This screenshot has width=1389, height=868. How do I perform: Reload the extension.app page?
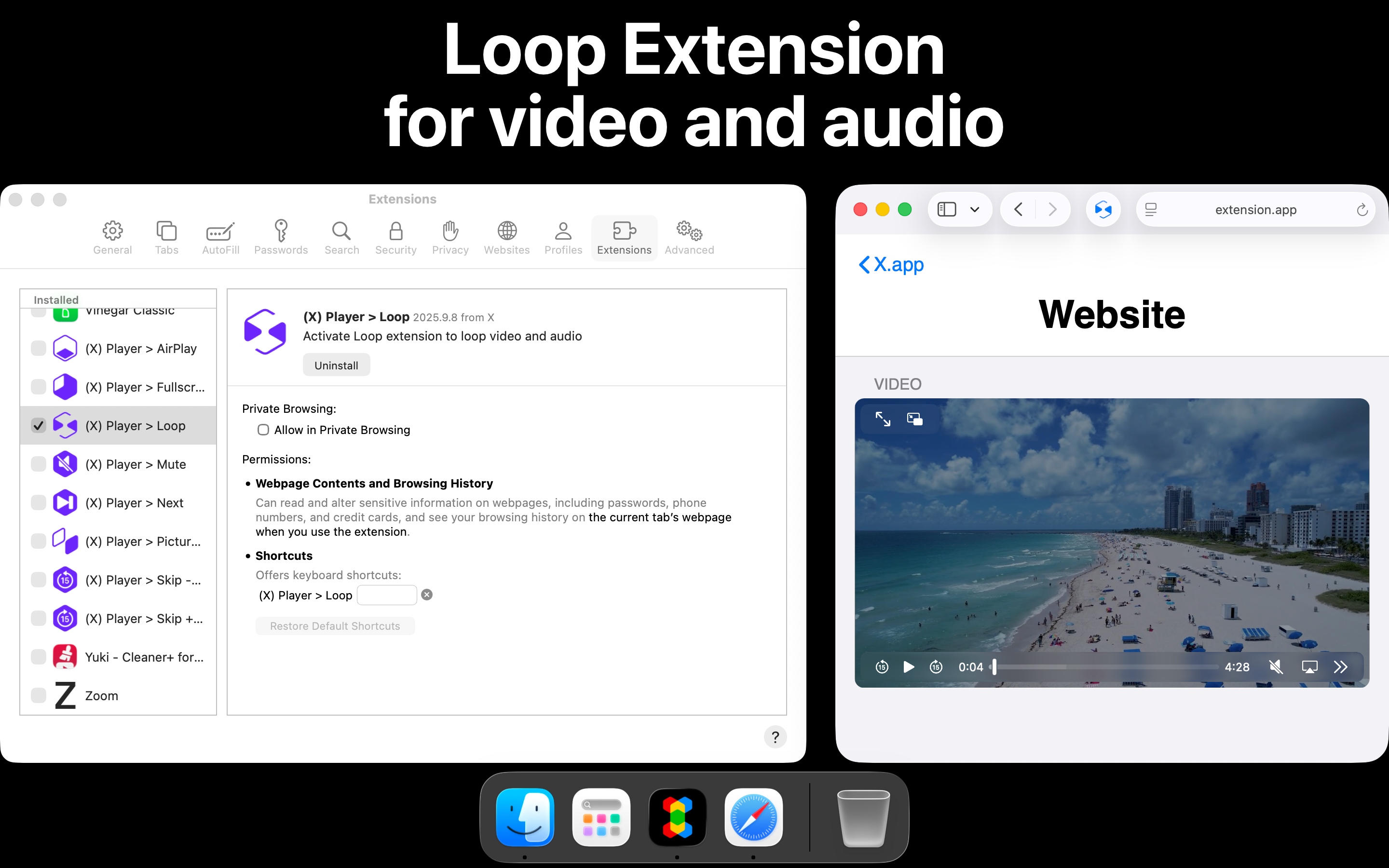coord(1362,210)
